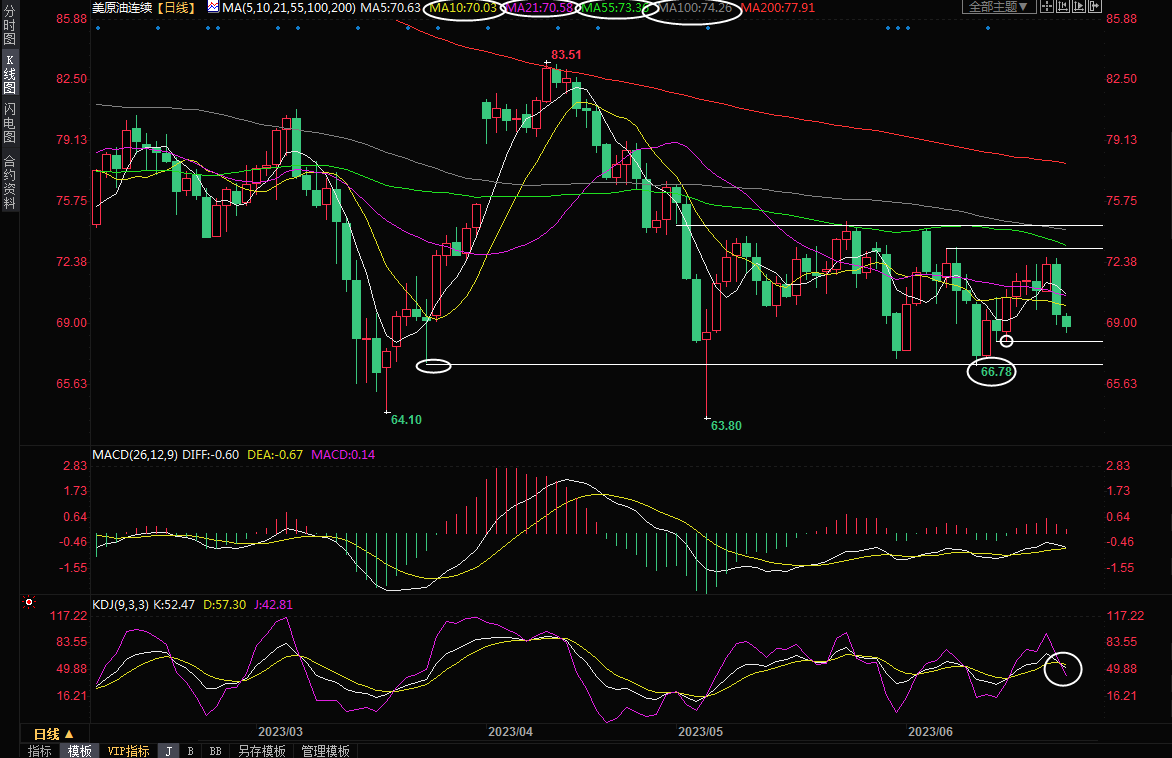Viewport: 1172px width, 758px height.
Task: Click the rightmost icon in top-right toolbar
Action: [1096, 7]
